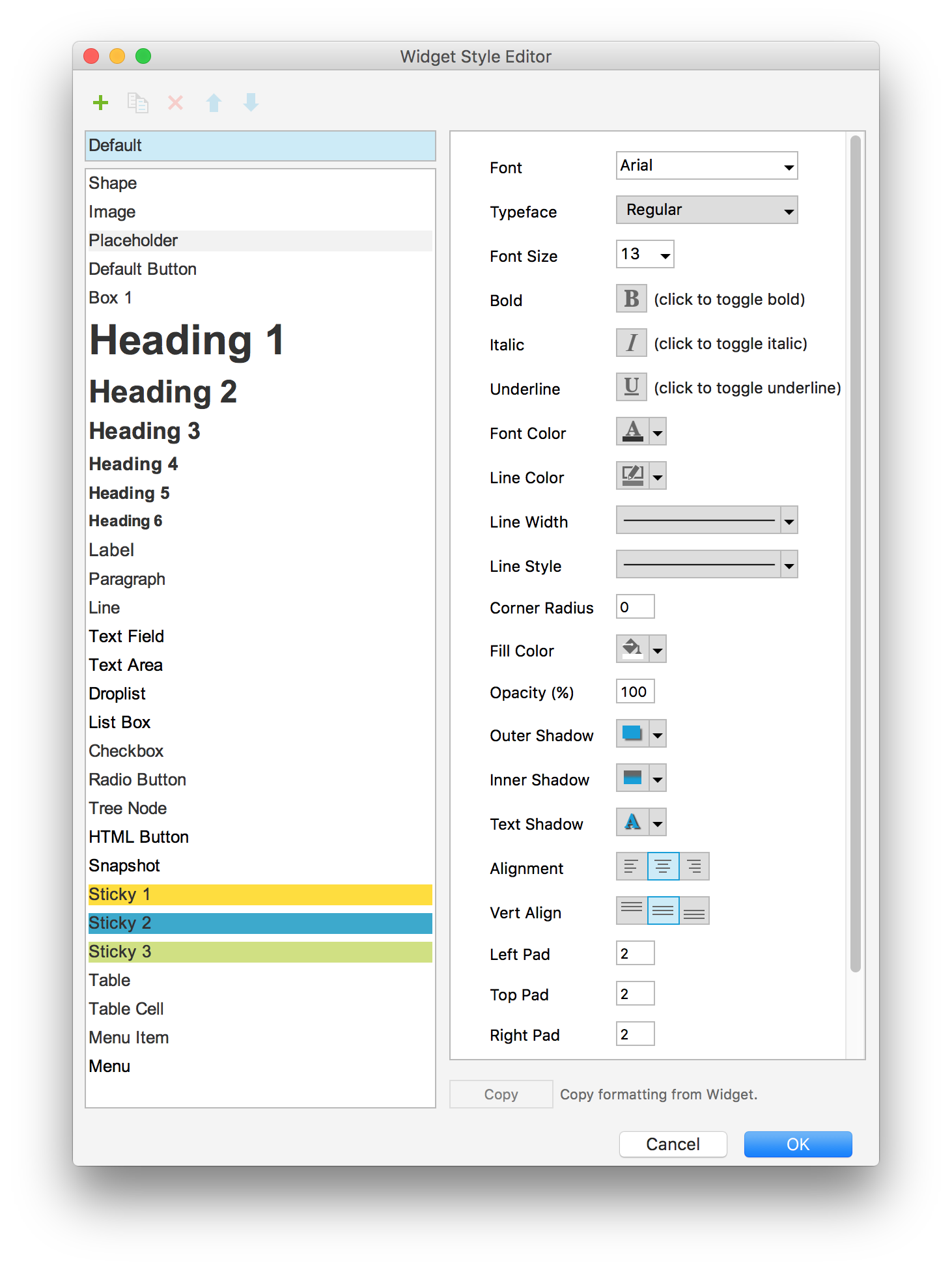Viewport: 952px width, 1270px height.
Task: Expand the Inner Shadow dropdown arrow
Action: tap(658, 778)
